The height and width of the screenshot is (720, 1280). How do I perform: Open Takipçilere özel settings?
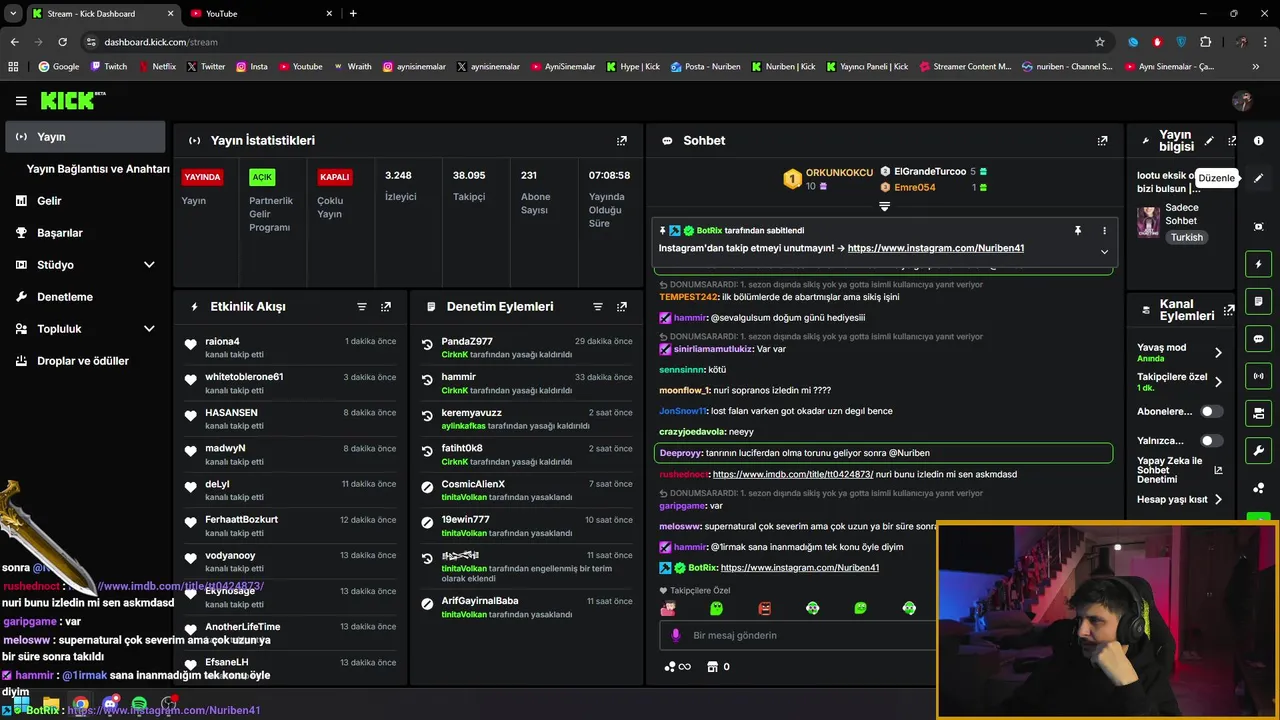coord(1180,381)
